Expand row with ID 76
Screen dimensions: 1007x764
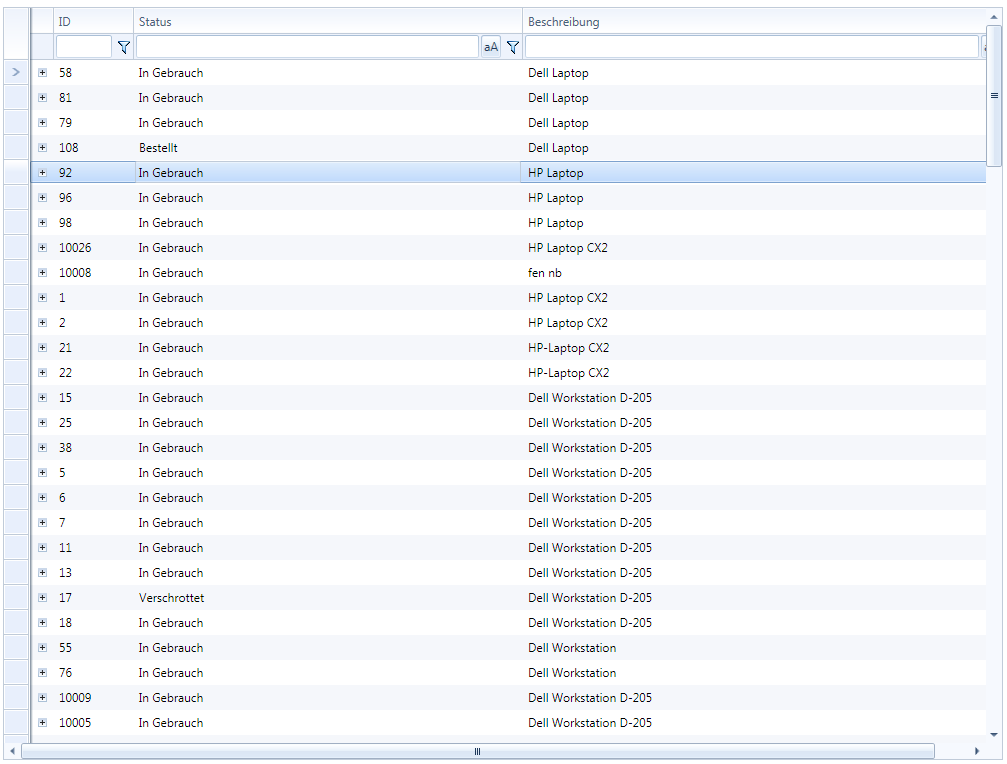click(x=42, y=673)
